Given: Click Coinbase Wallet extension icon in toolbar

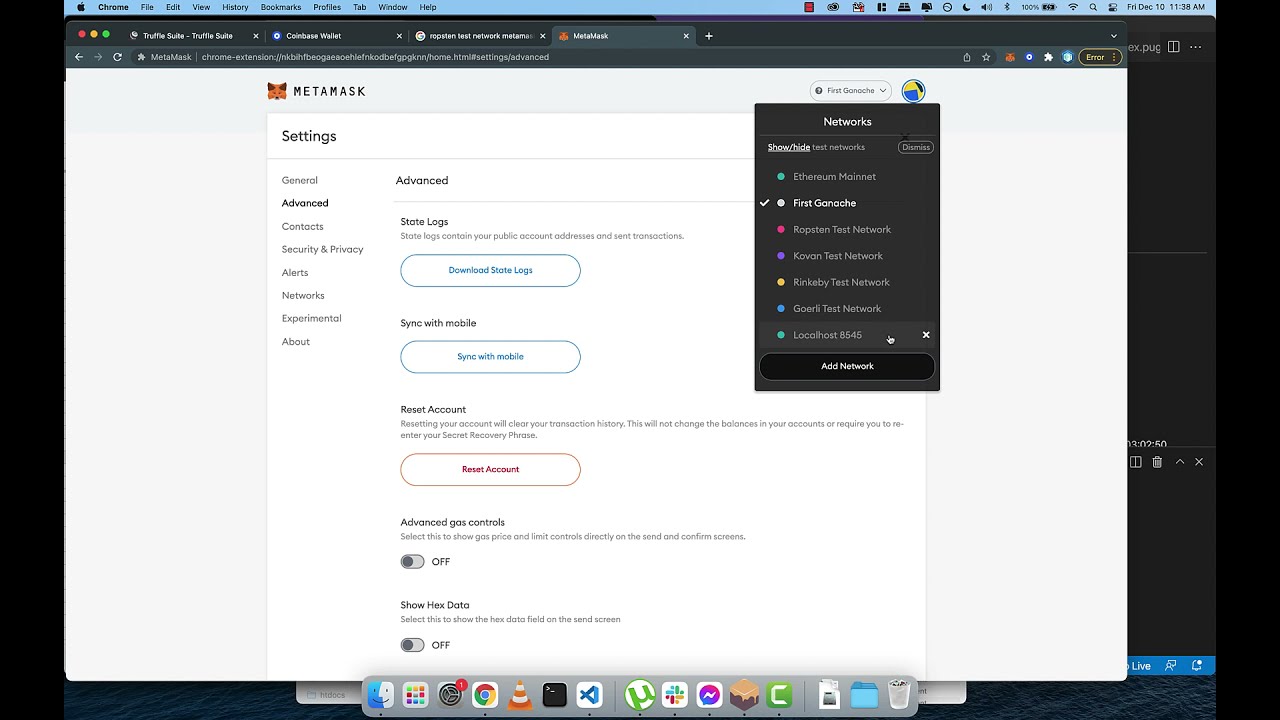Looking at the screenshot, I should [1029, 57].
